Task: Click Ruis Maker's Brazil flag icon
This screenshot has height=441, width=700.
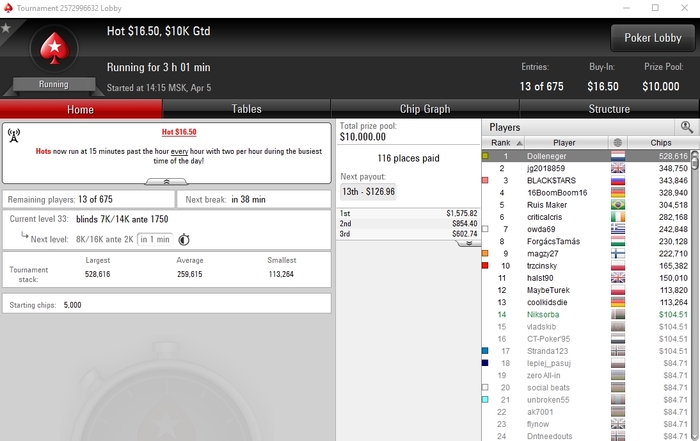Action: click(x=618, y=205)
